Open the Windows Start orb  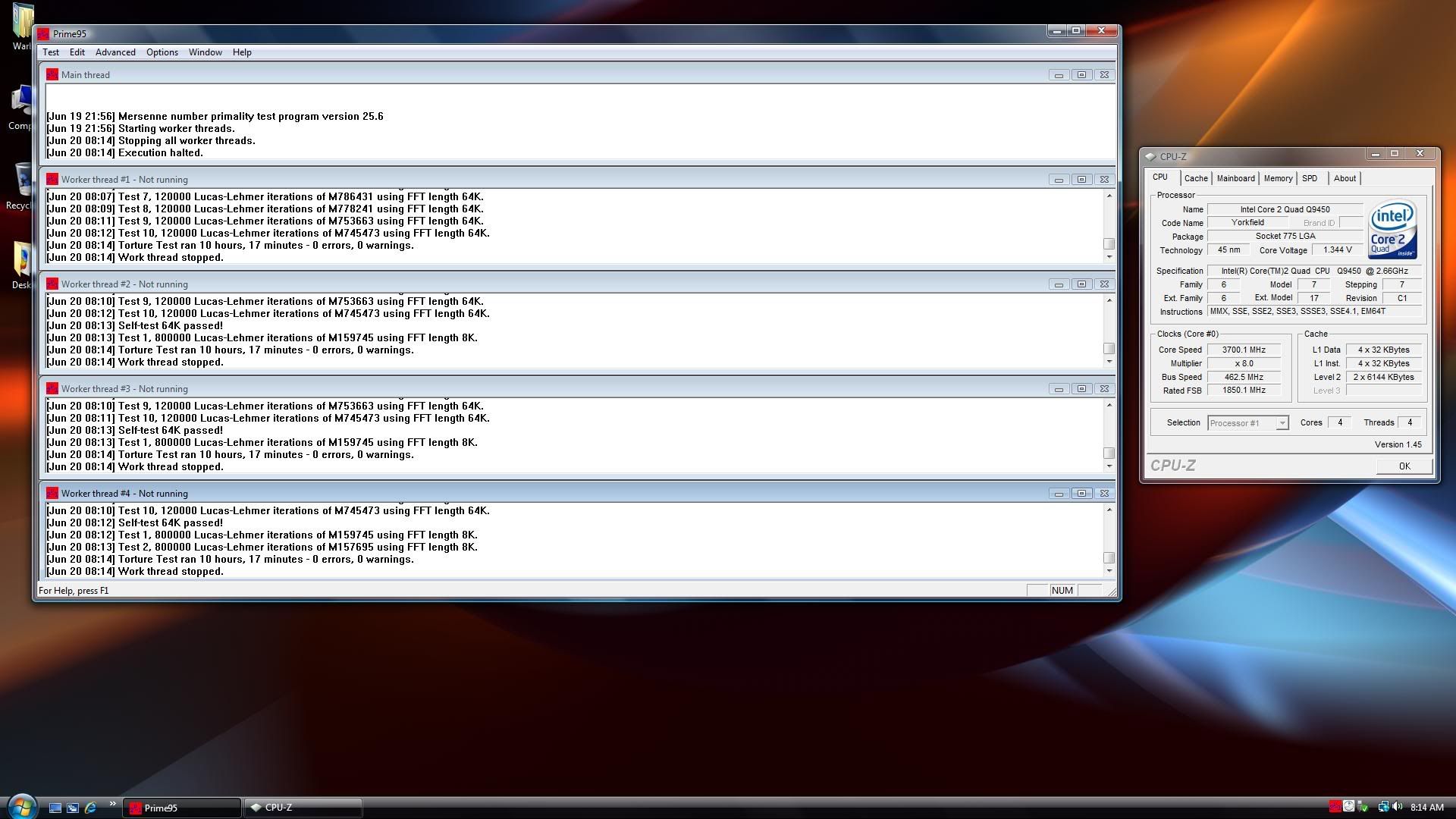[x=21, y=806]
